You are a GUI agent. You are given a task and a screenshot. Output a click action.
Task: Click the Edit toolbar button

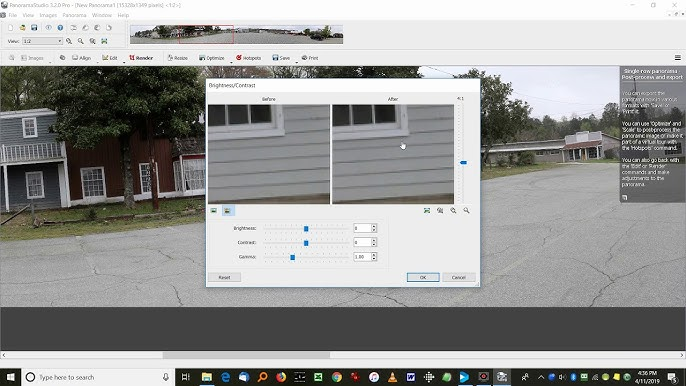tap(110, 58)
